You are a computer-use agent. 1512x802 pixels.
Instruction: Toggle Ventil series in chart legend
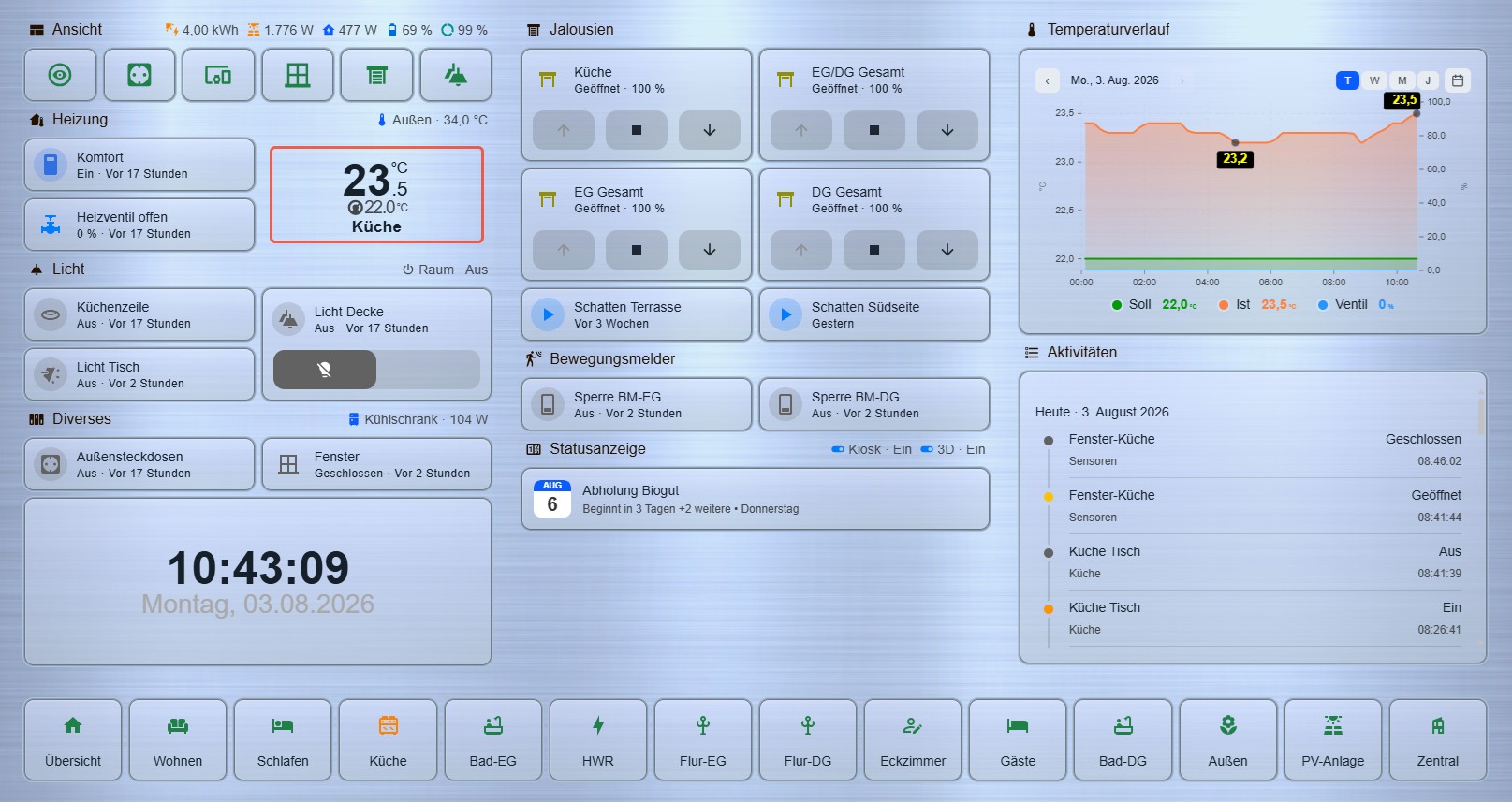tap(1356, 304)
